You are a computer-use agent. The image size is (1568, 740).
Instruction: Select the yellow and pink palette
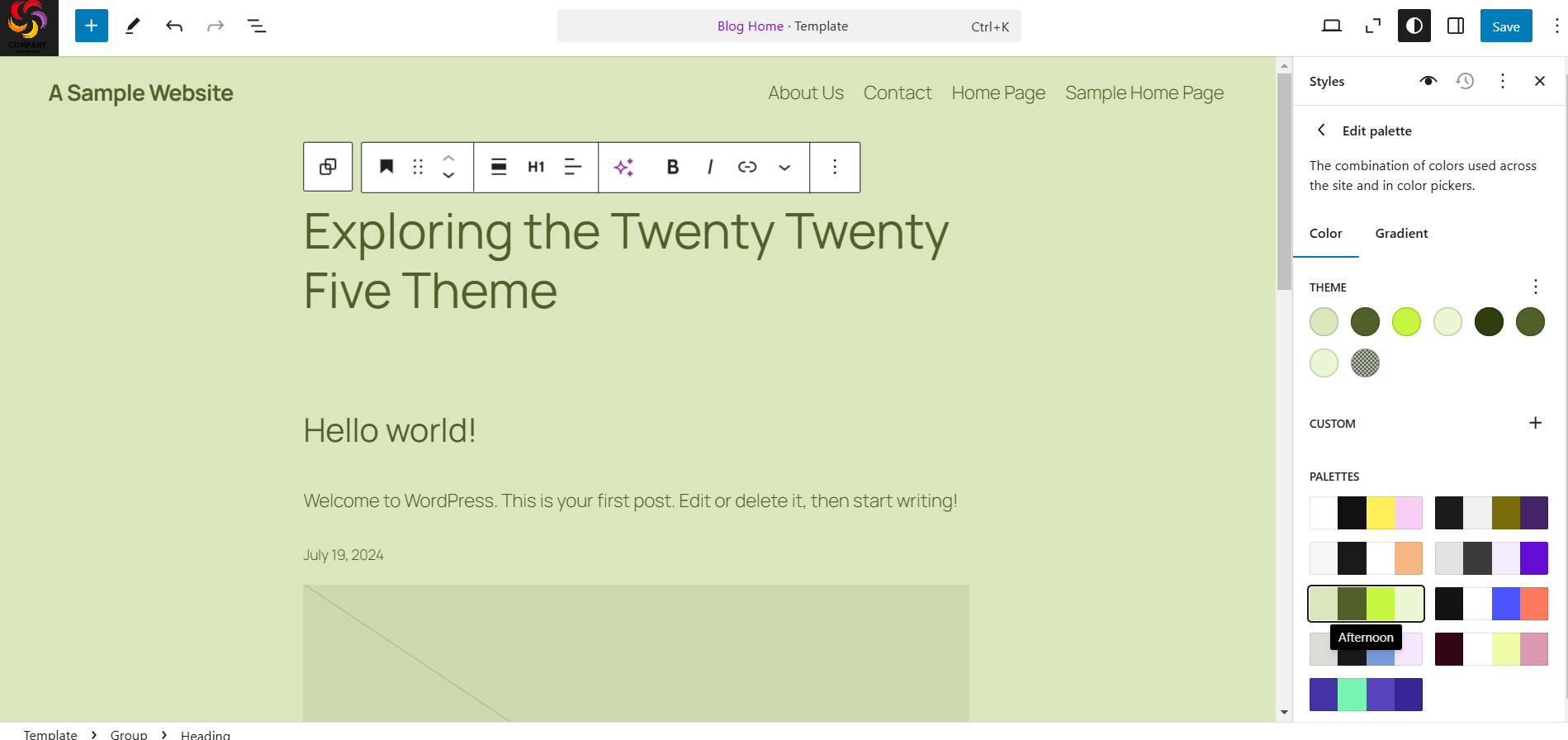[x=1367, y=513]
